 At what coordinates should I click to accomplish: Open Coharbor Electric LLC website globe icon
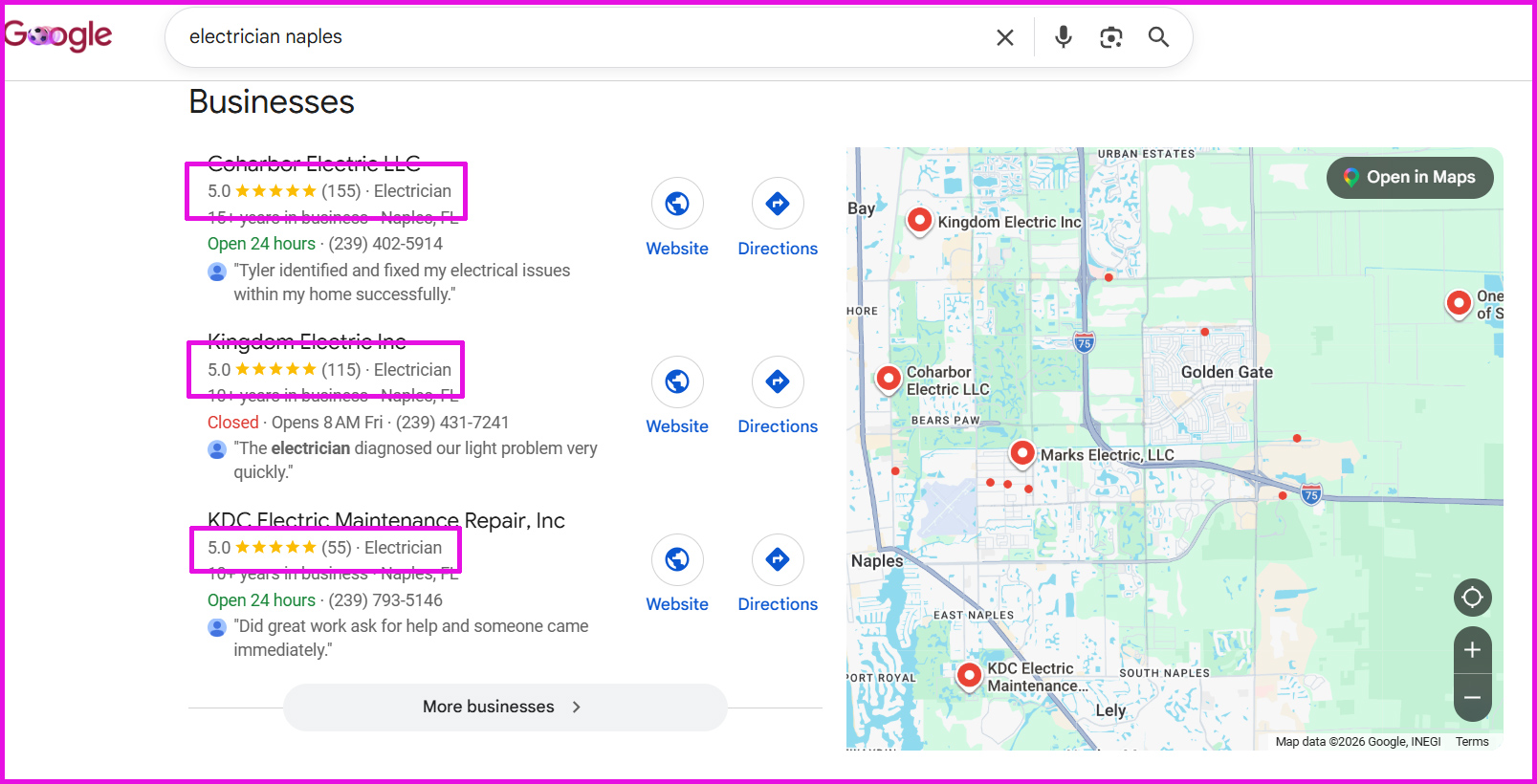click(677, 204)
